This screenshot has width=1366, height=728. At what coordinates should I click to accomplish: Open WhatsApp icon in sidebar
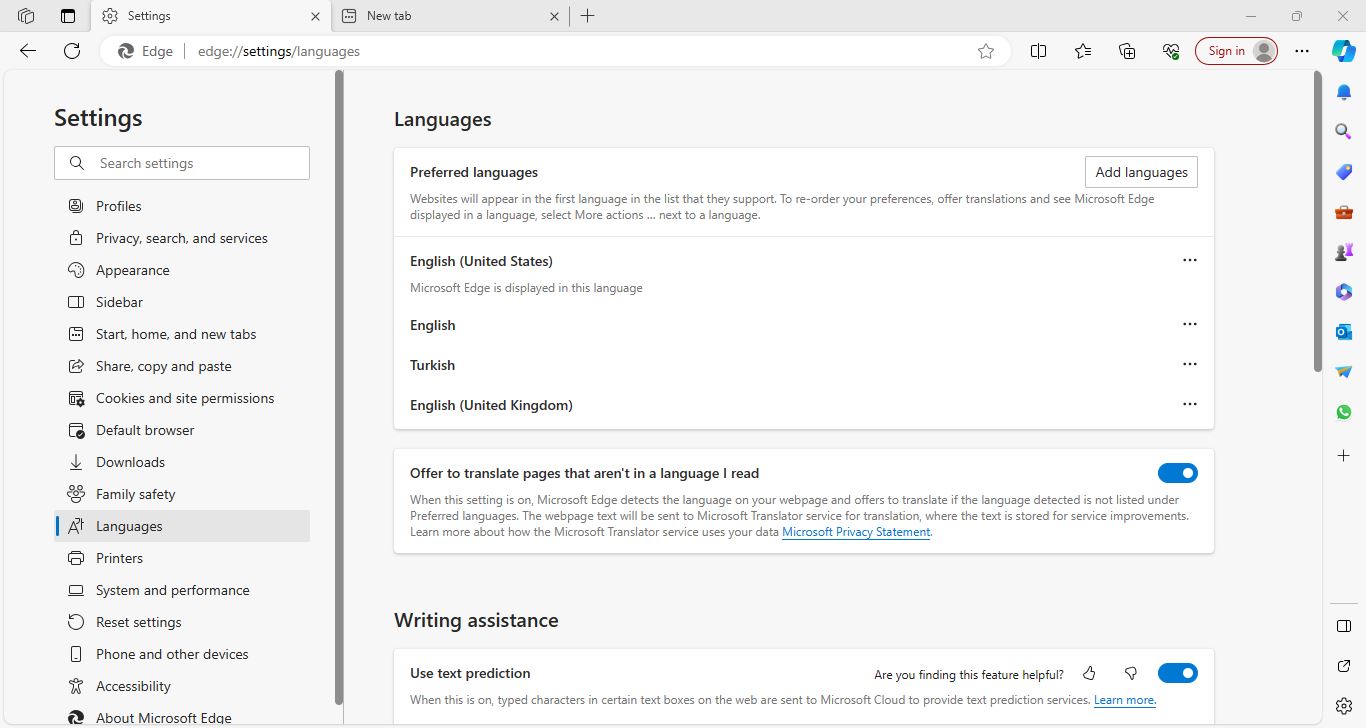point(1344,412)
